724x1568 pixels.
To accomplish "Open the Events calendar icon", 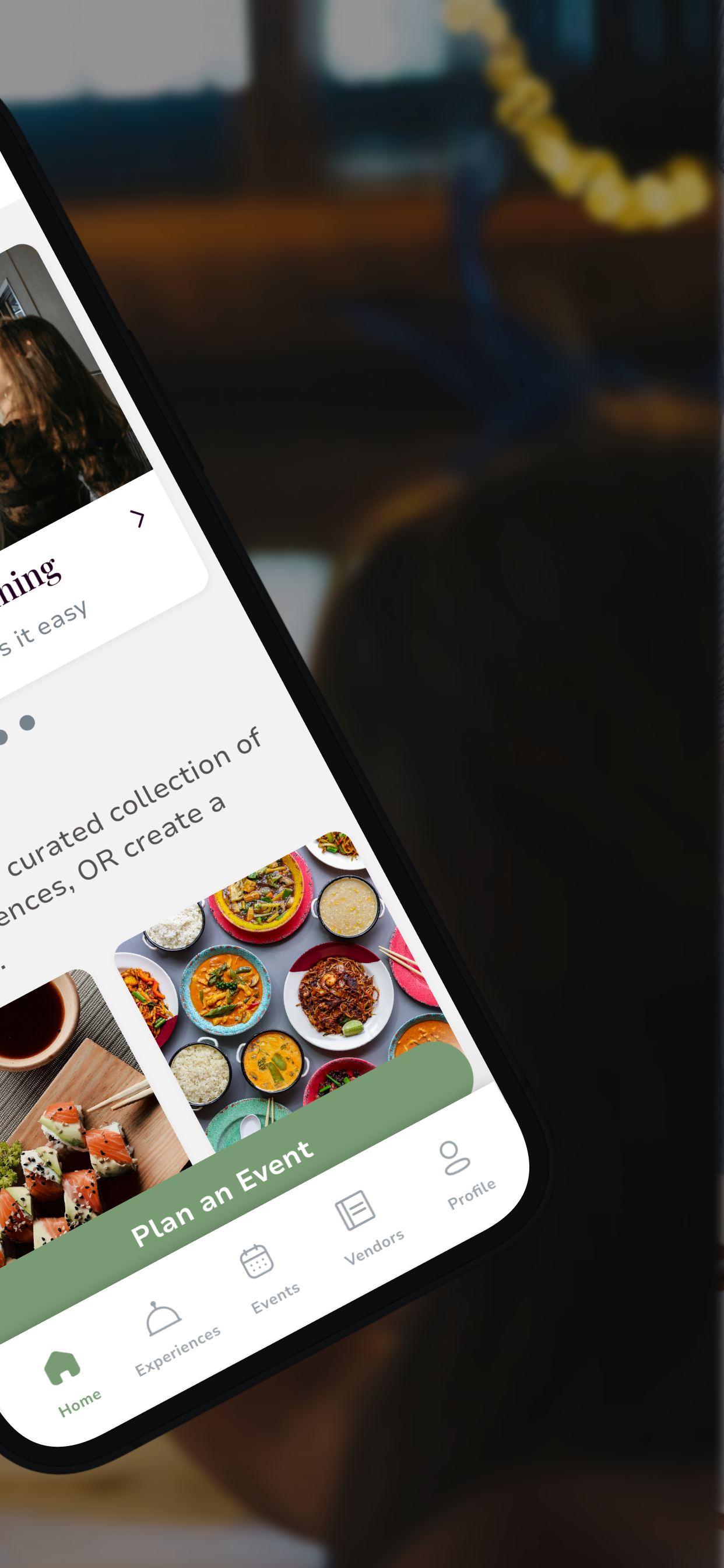I will click(x=256, y=1261).
